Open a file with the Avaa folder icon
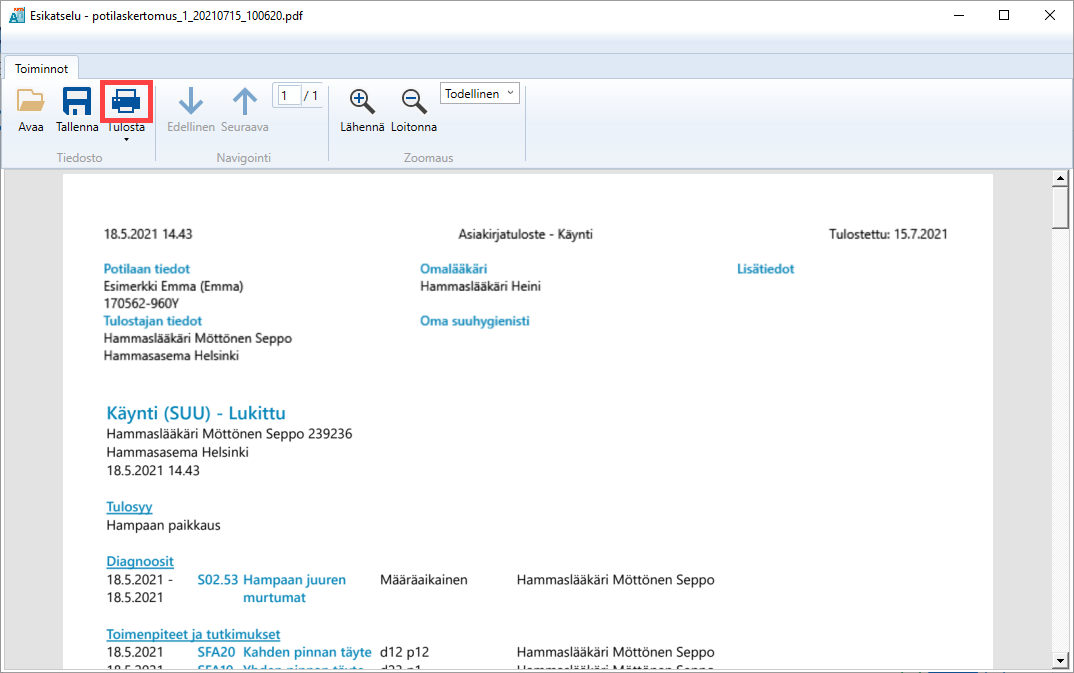The width and height of the screenshot is (1074, 673). pyautogui.click(x=31, y=109)
